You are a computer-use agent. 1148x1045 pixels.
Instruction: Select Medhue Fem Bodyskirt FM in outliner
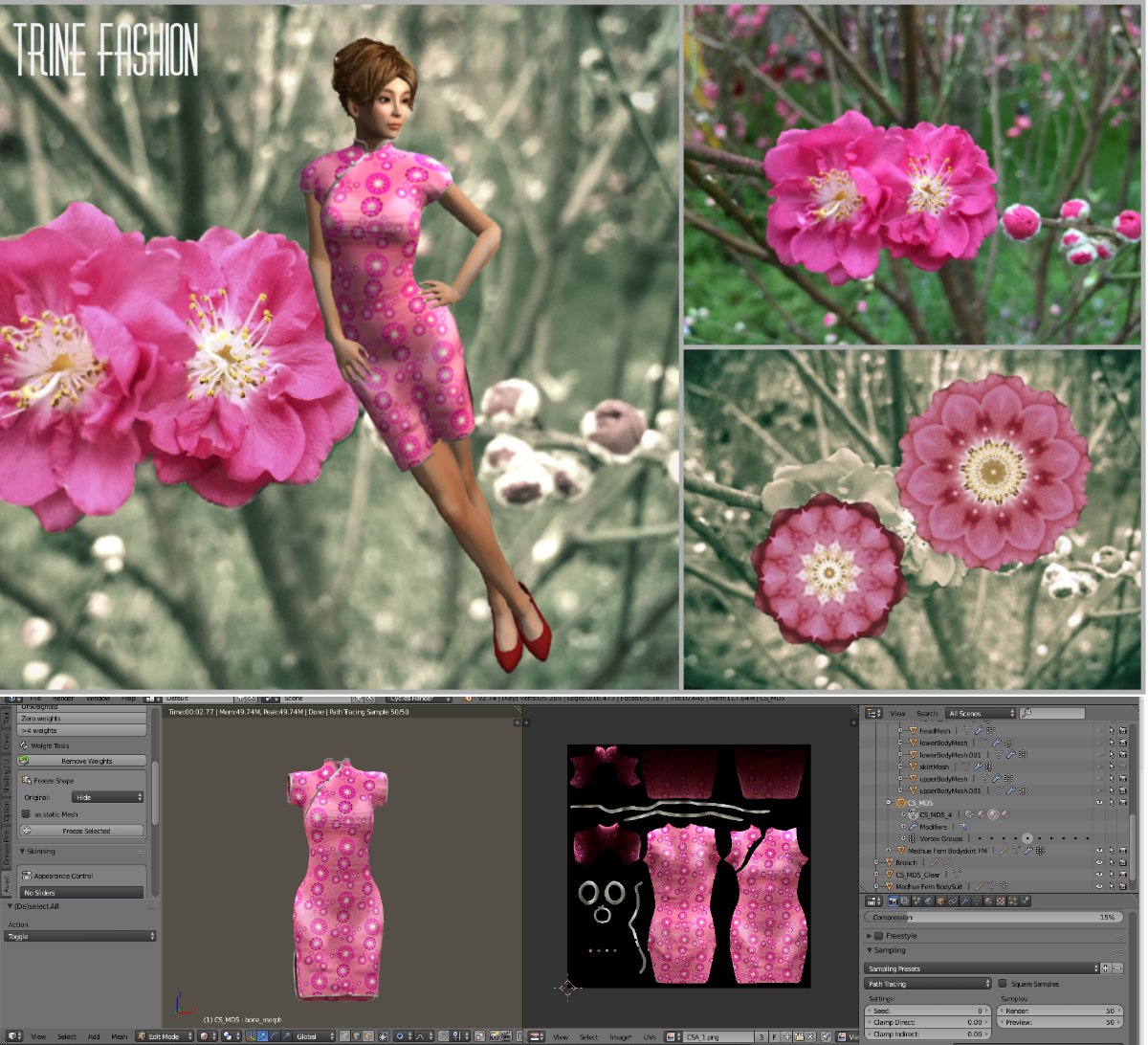pyautogui.click(x=945, y=850)
